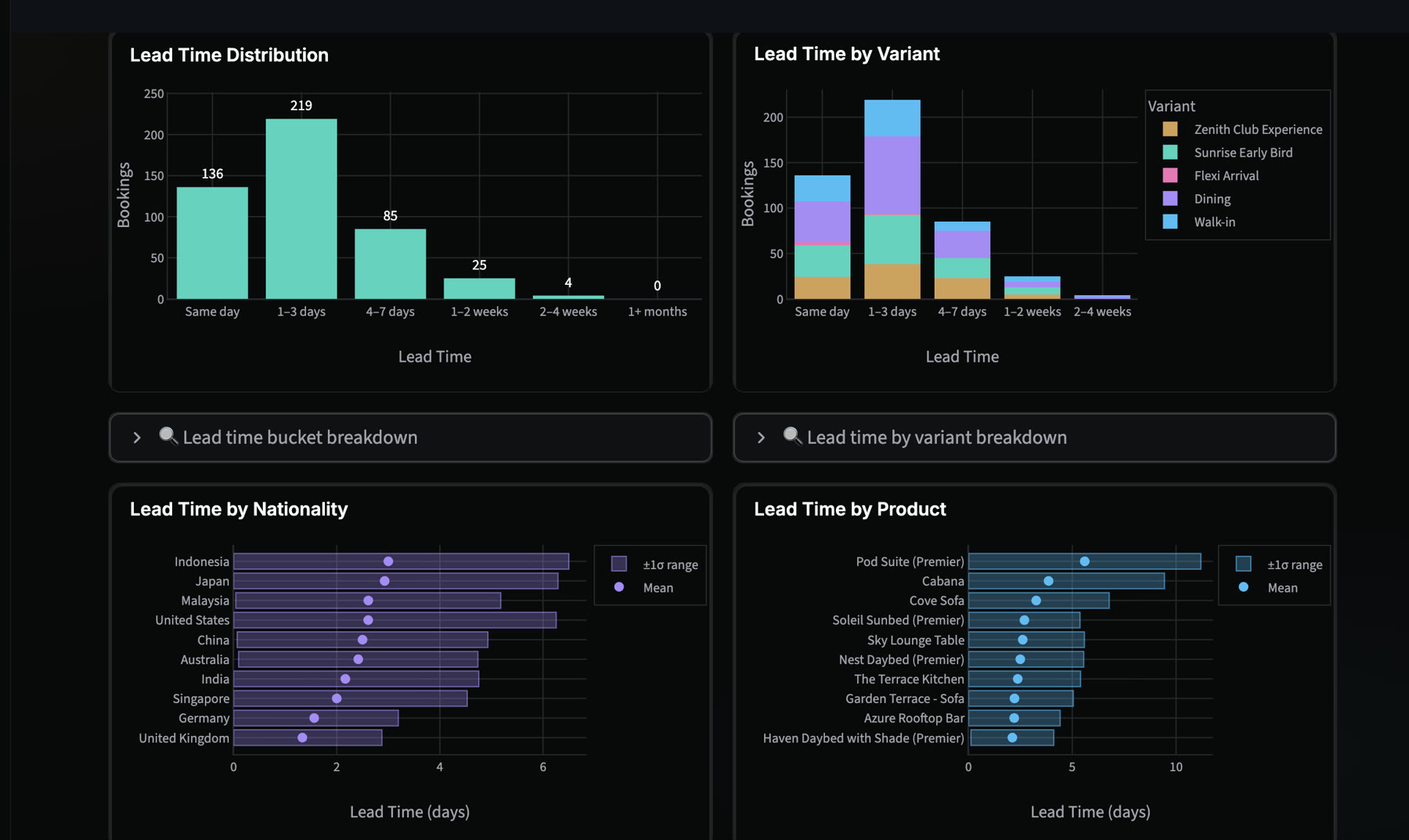The image size is (1409, 840).
Task: Click the China mean dot
Action: click(x=362, y=640)
